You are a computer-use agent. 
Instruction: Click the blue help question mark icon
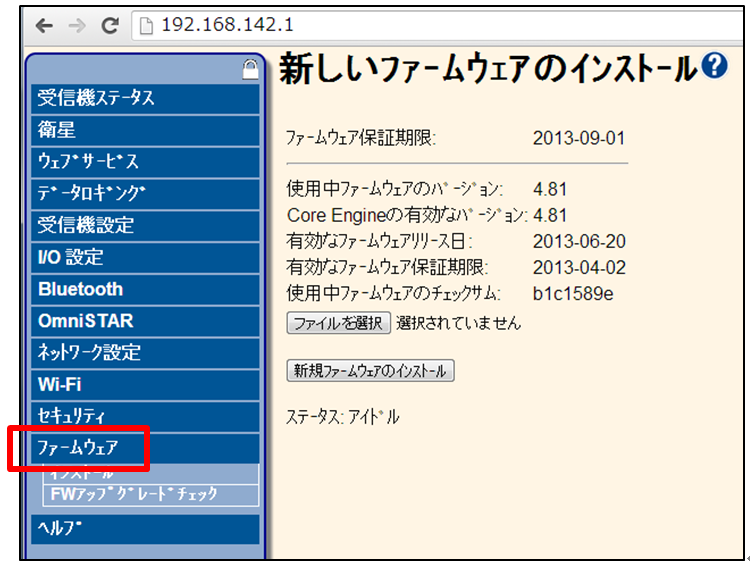(714, 67)
